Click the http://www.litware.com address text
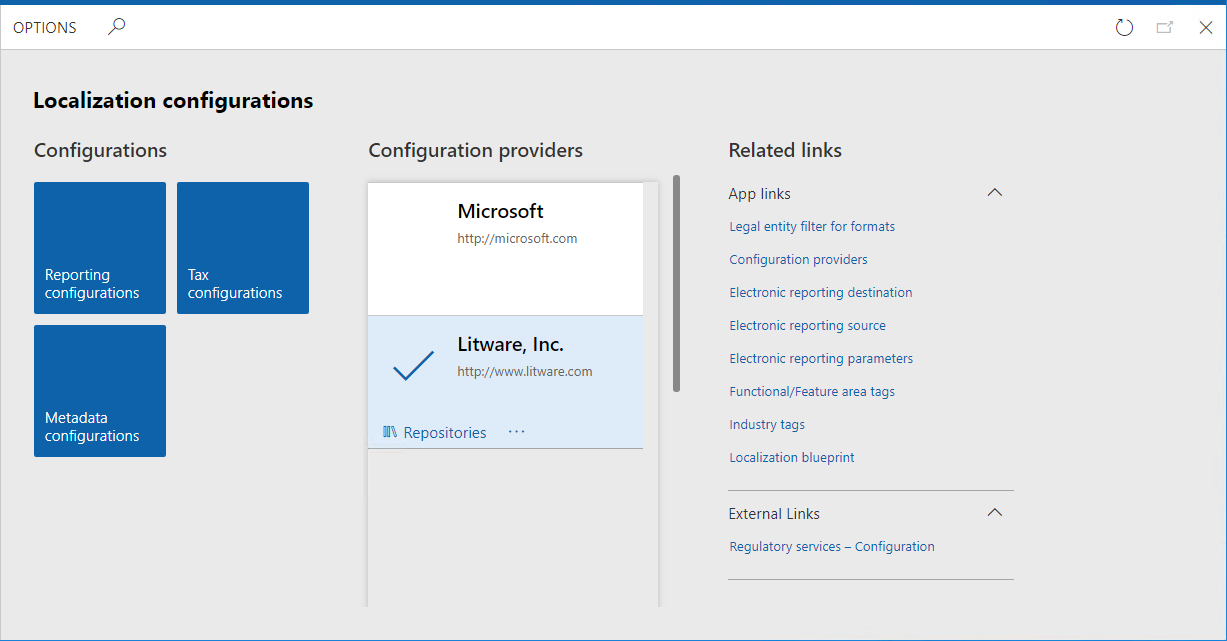This screenshot has width=1227, height=641. 525,372
